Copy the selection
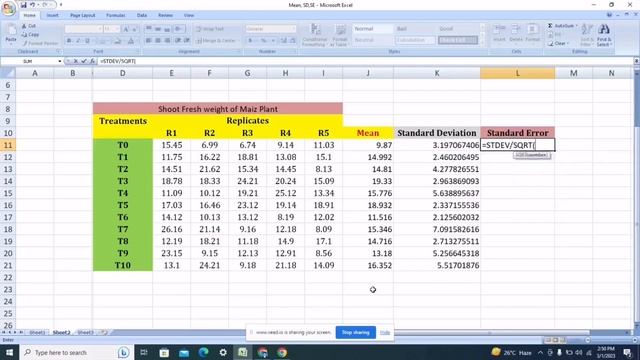The width and height of the screenshot is (640, 360). coord(31,34)
